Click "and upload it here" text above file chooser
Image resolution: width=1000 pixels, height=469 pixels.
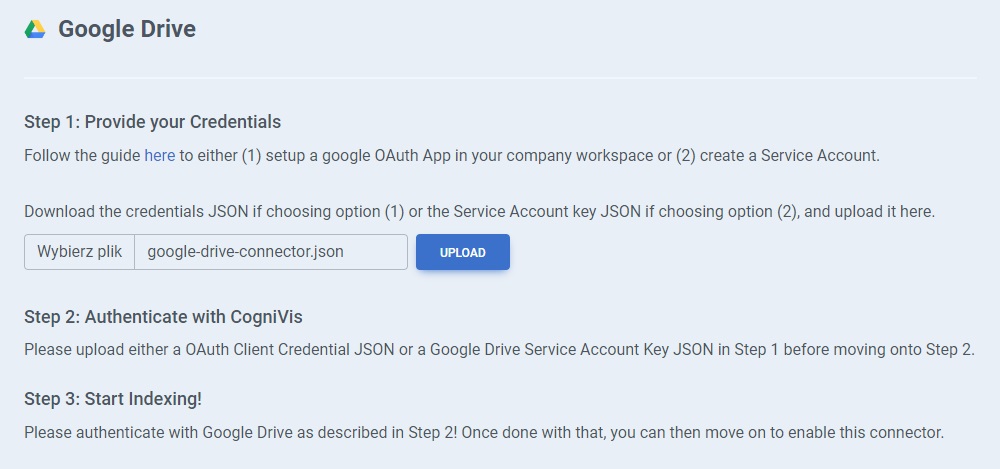tap(868, 212)
